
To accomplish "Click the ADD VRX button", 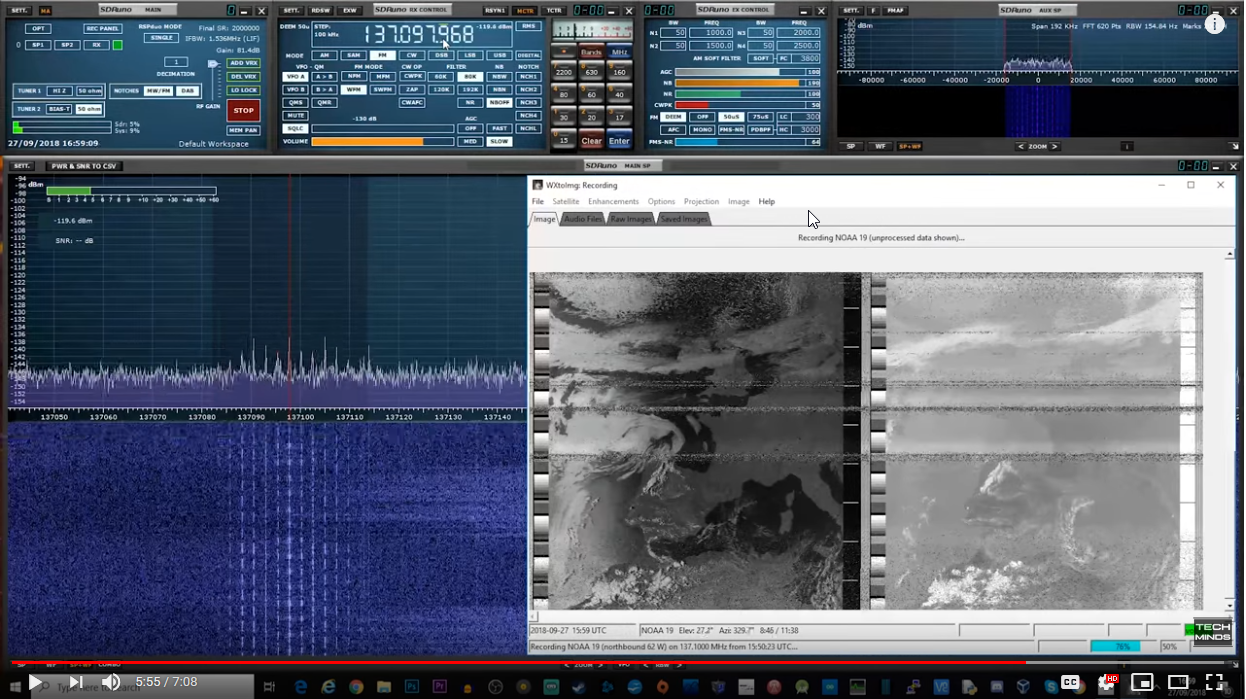I will (x=243, y=63).
